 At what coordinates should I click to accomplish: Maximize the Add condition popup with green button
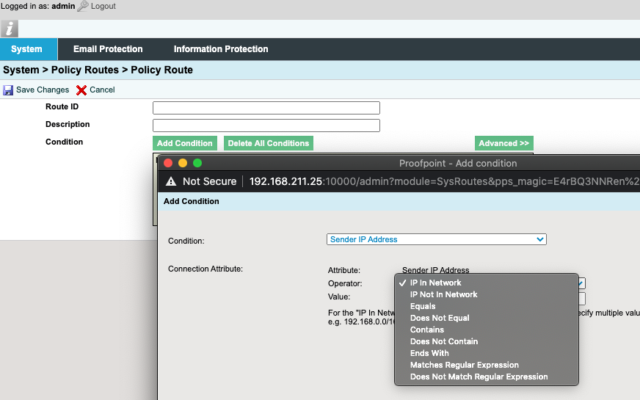(x=198, y=163)
